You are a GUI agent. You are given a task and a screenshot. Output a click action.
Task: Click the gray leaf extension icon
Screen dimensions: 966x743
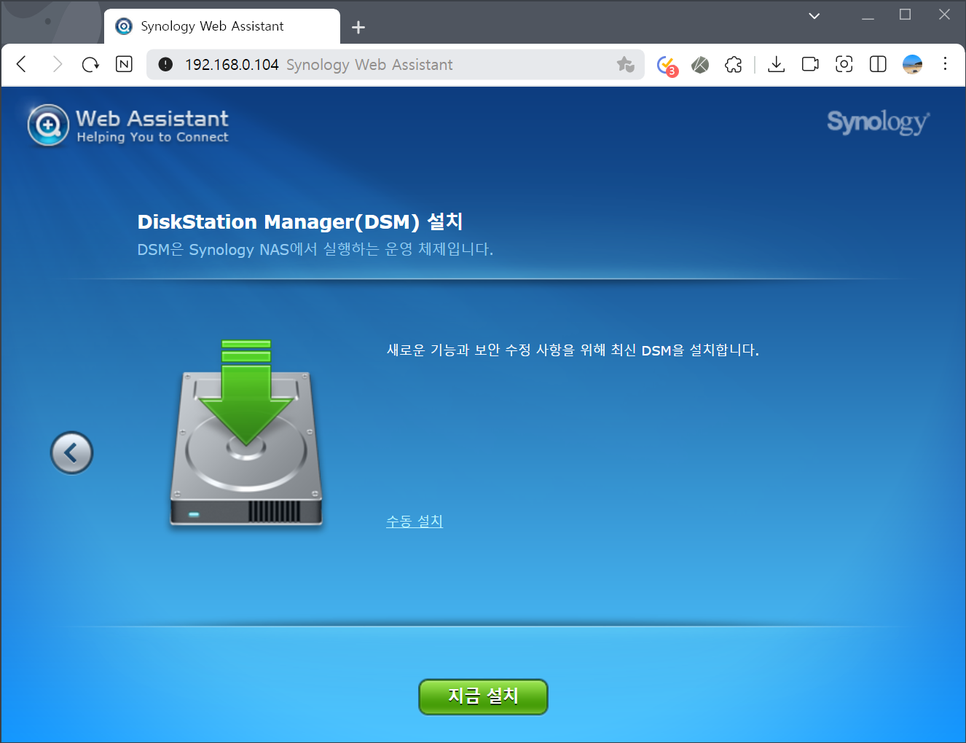pyautogui.click(x=700, y=65)
